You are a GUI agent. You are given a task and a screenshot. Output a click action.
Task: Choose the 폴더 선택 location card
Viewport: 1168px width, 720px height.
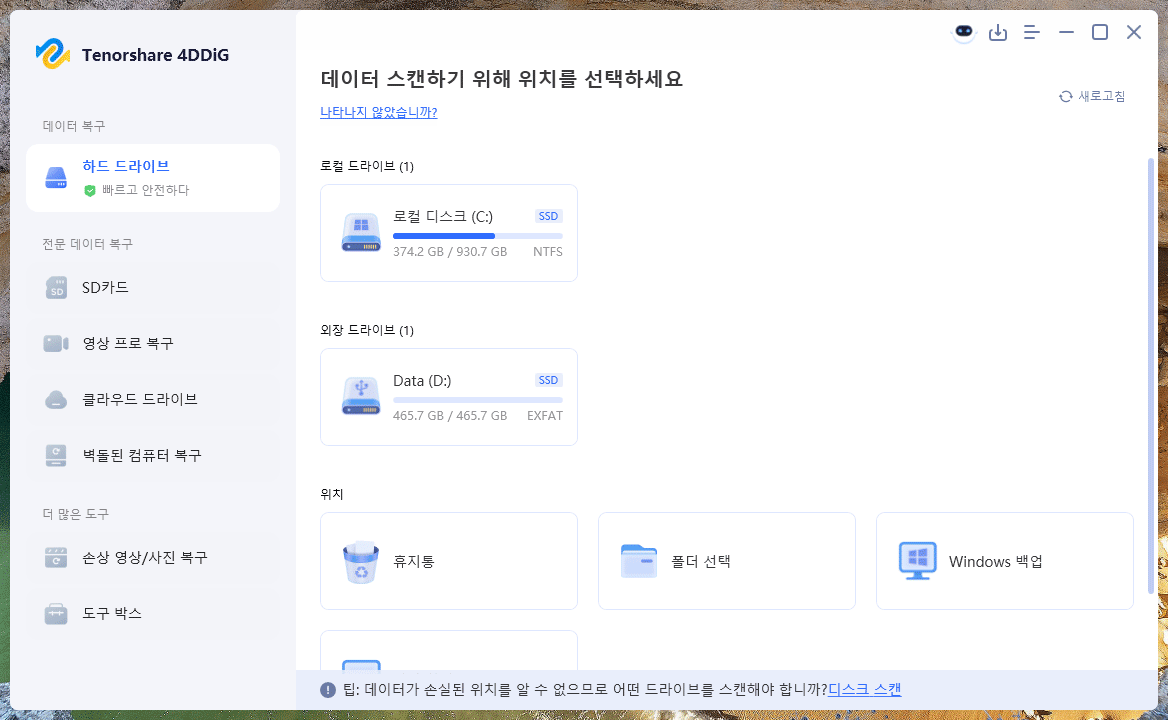point(726,561)
